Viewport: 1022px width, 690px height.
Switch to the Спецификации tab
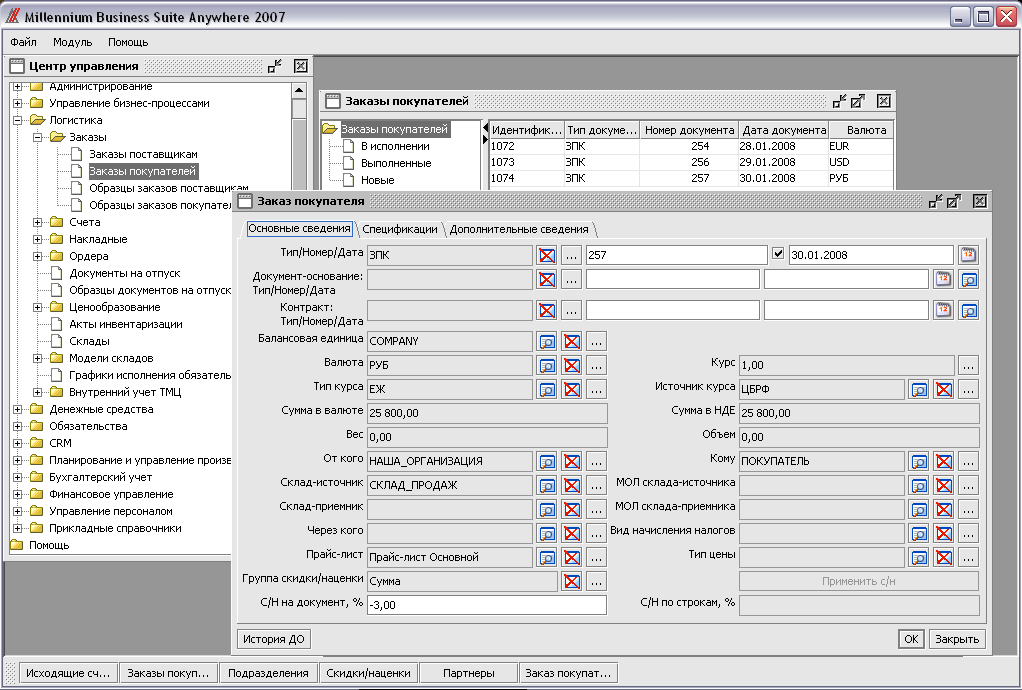point(400,229)
